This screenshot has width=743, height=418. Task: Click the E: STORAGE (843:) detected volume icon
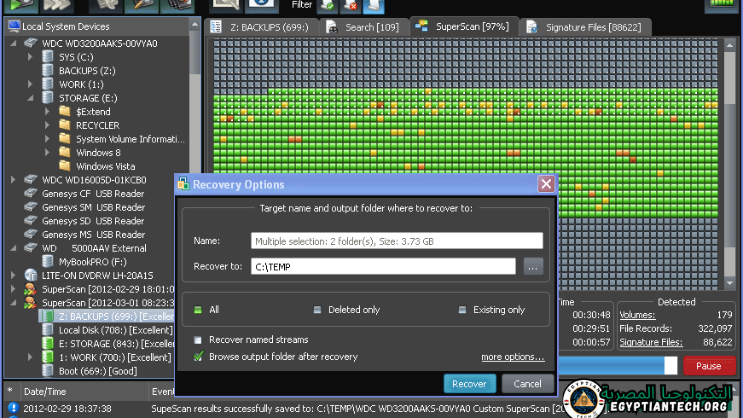pos(47,343)
